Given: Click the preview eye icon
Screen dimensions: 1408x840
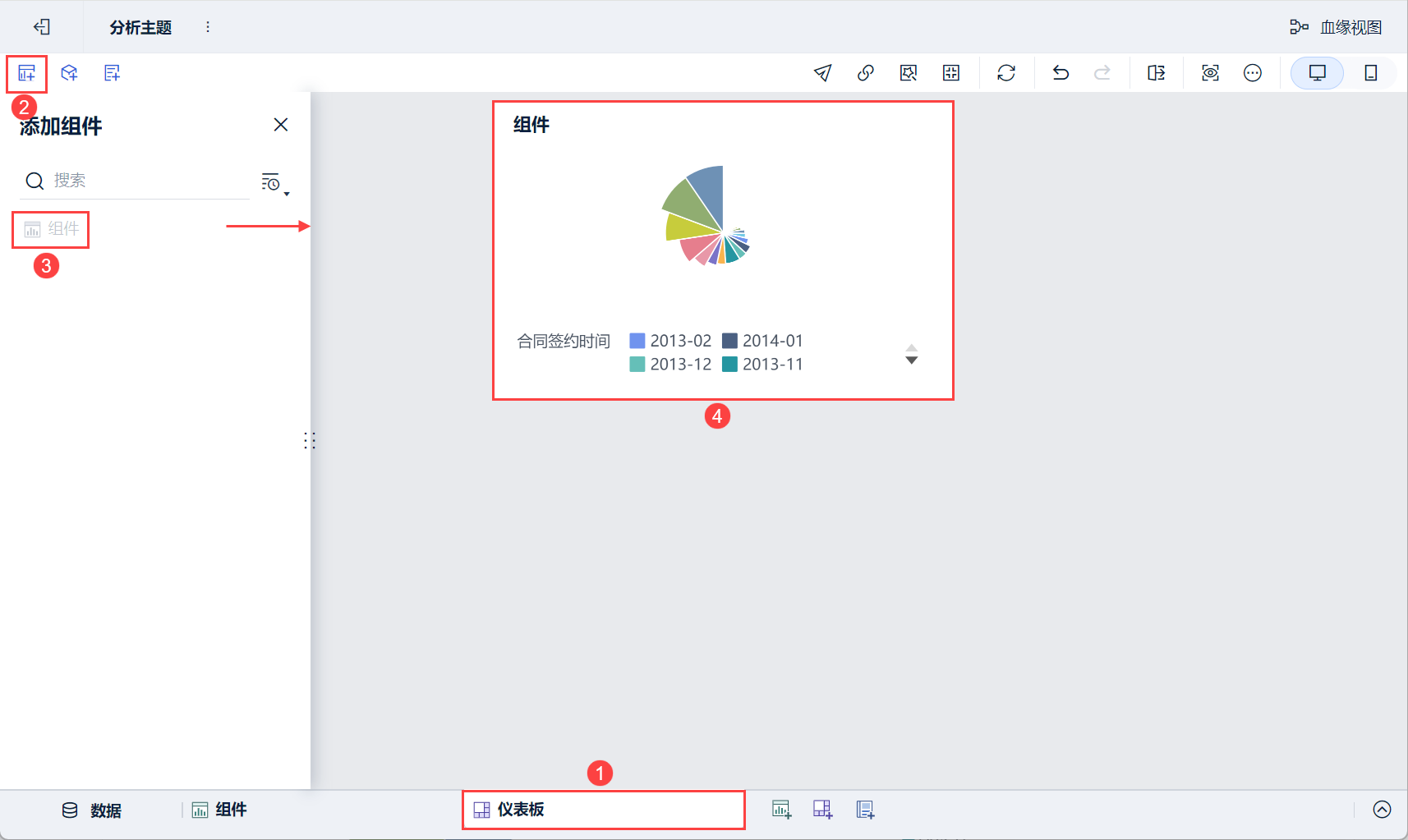Looking at the screenshot, I should tap(1210, 73).
